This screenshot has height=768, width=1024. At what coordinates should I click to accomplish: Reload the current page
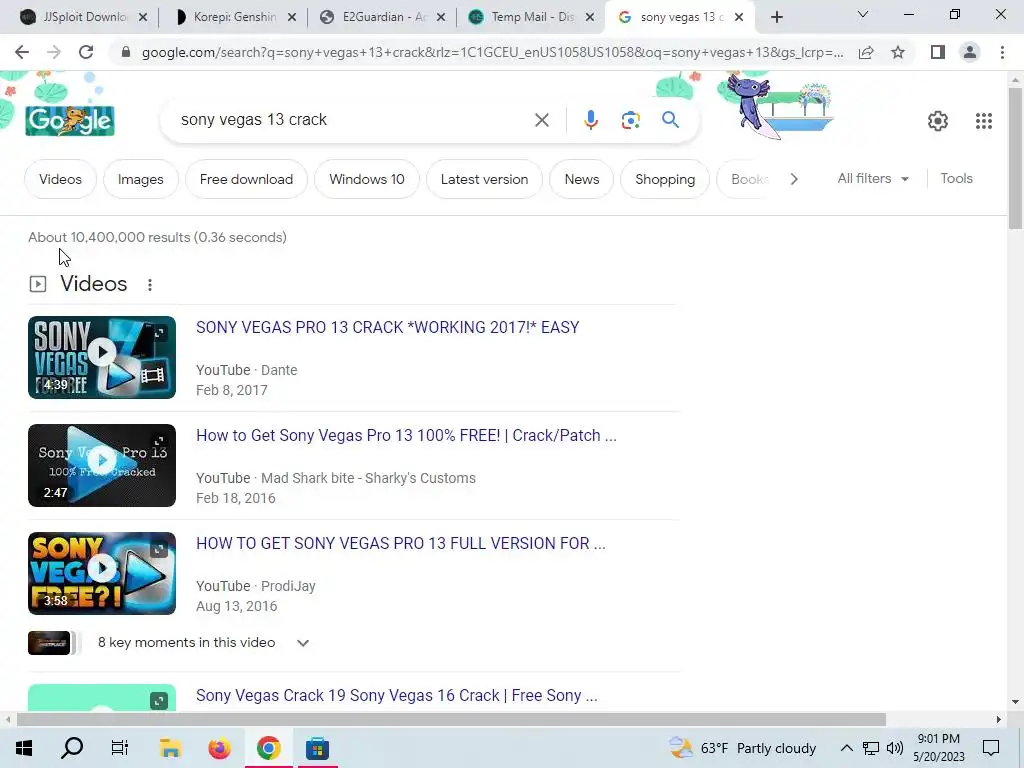point(86,52)
